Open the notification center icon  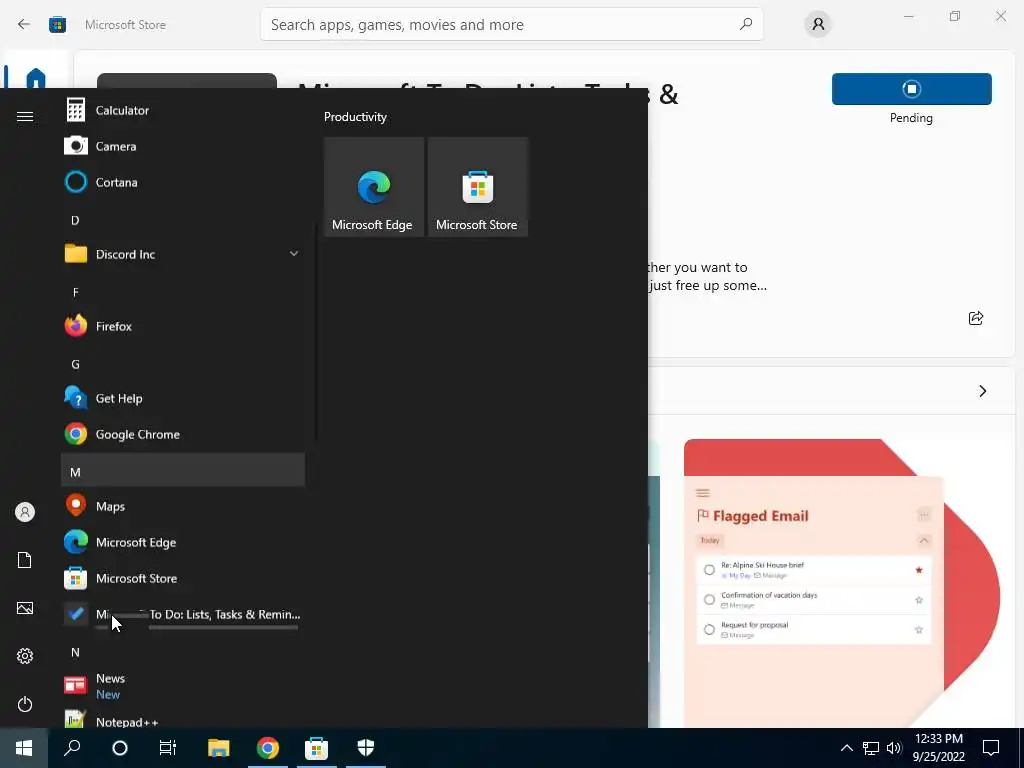[x=991, y=748]
